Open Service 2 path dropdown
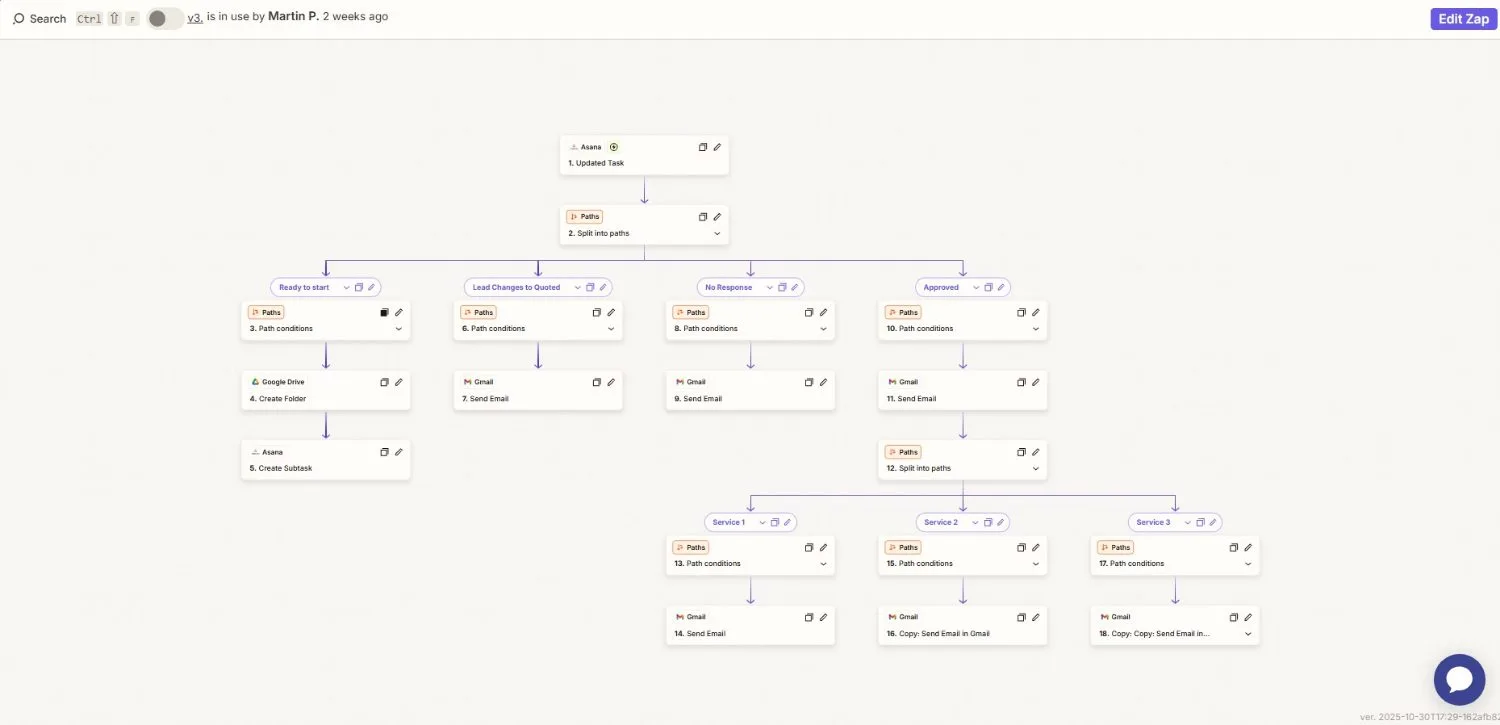 point(975,522)
